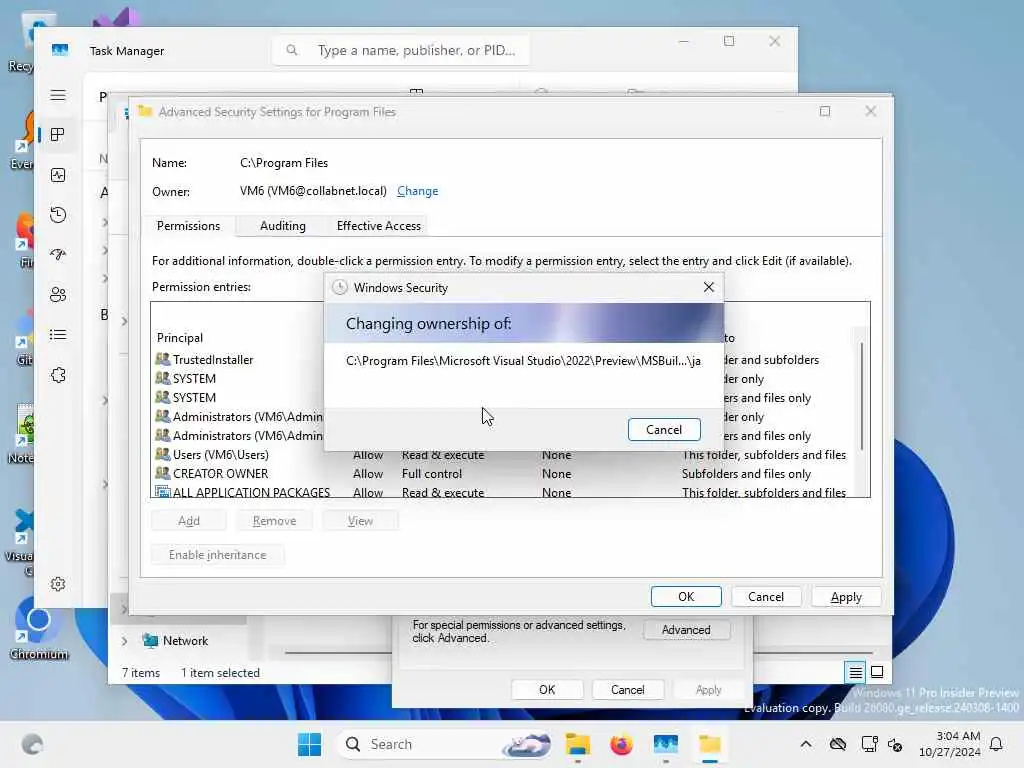Image resolution: width=1024 pixels, height=768 pixels.
Task: Click the permission entries vertical scrollbar
Action: click(x=862, y=396)
